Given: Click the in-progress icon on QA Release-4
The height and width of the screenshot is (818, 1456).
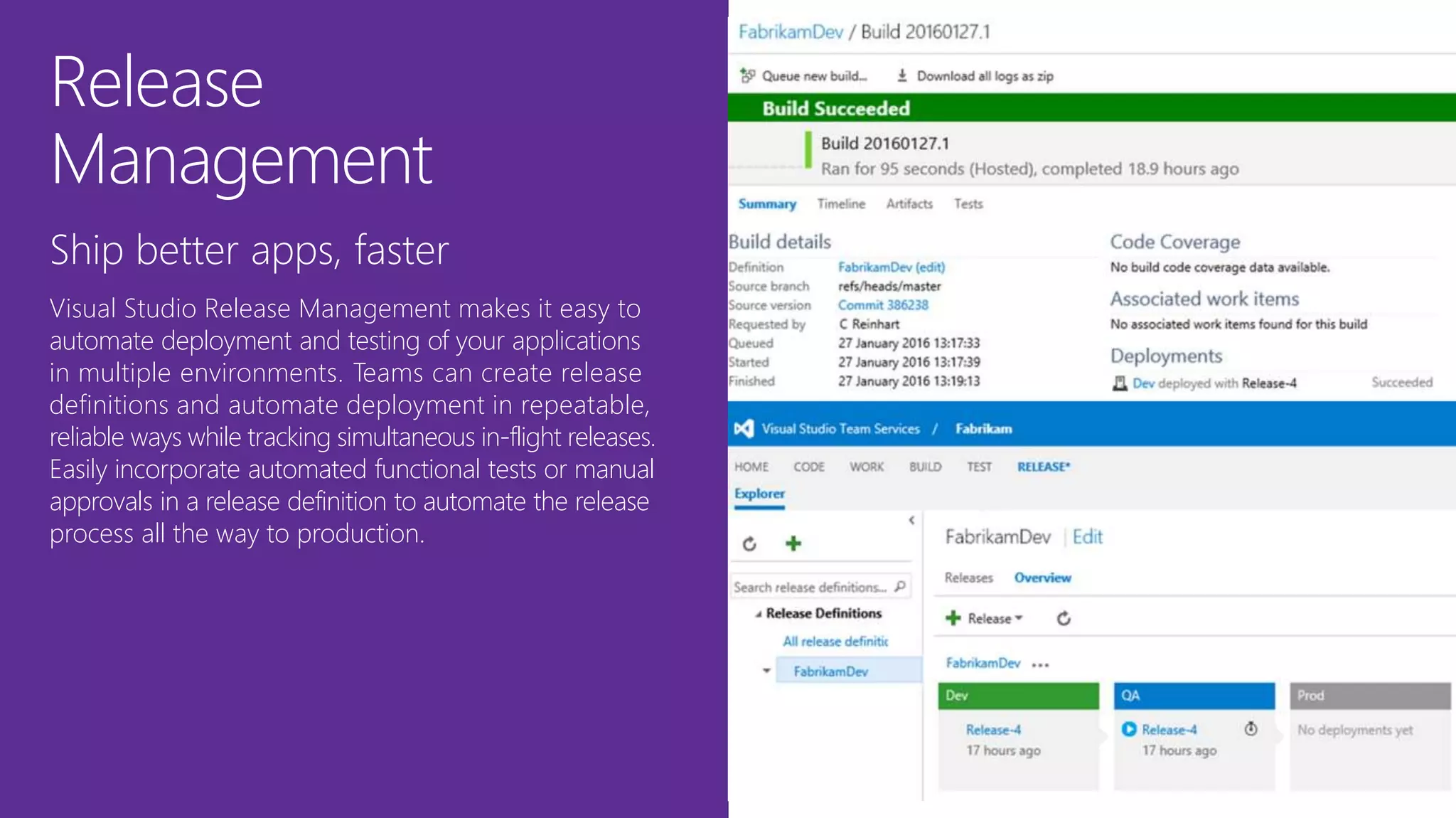Looking at the screenshot, I should tap(1128, 729).
